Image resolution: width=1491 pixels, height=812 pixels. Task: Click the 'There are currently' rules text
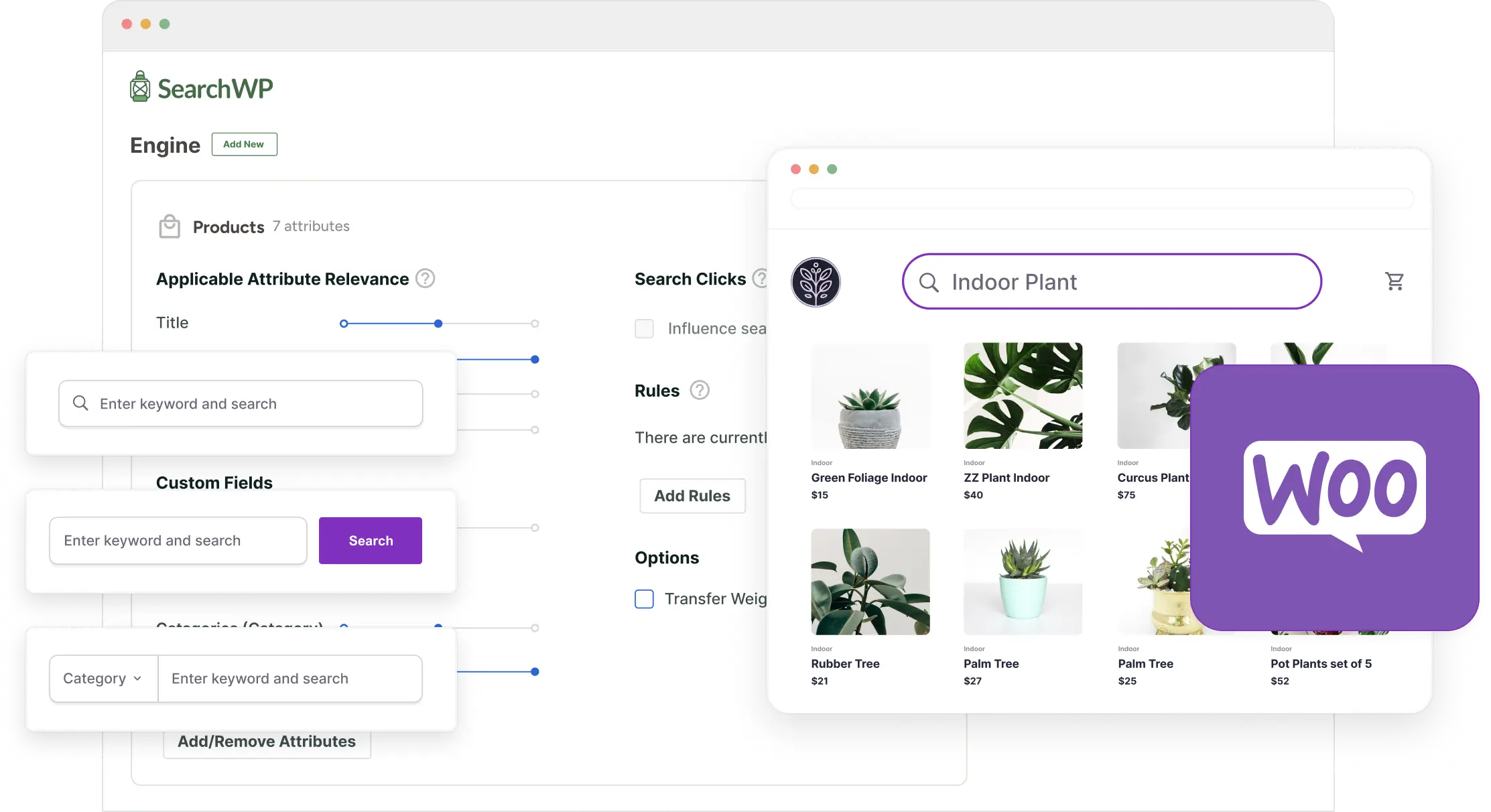[x=701, y=437]
